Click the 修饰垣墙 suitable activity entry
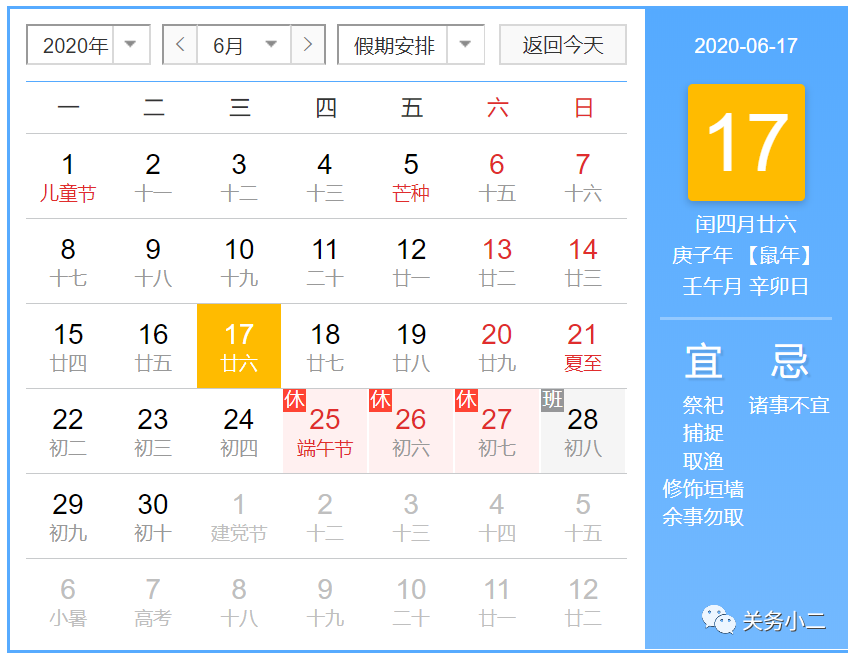854x659 pixels. click(703, 489)
